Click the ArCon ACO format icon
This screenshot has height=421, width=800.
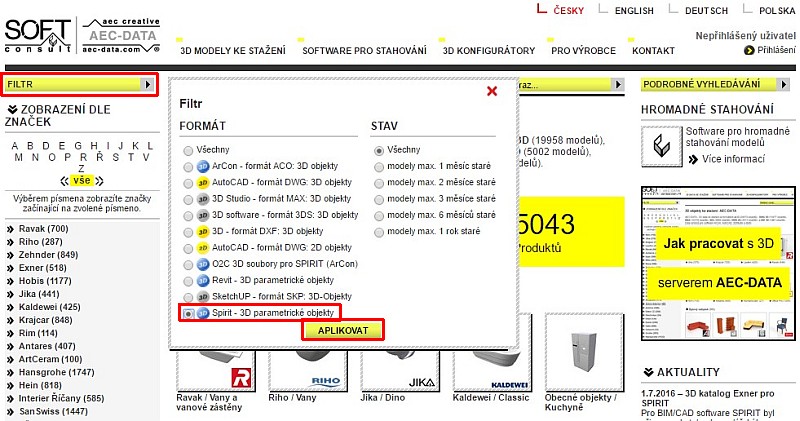(x=203, y=166)
